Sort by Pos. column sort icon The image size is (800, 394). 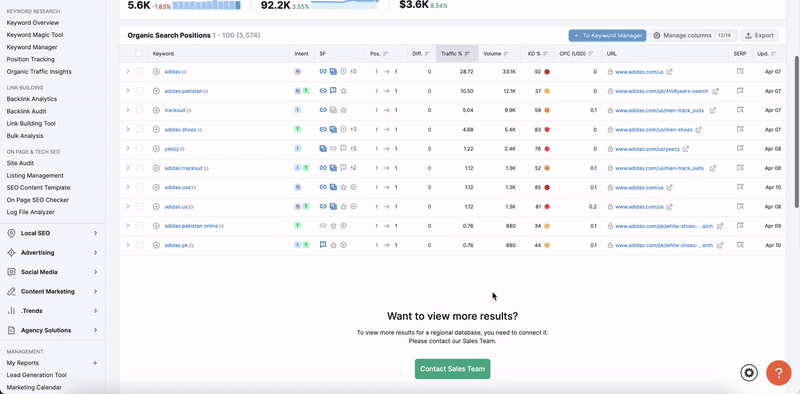click(x=386, y=54)
